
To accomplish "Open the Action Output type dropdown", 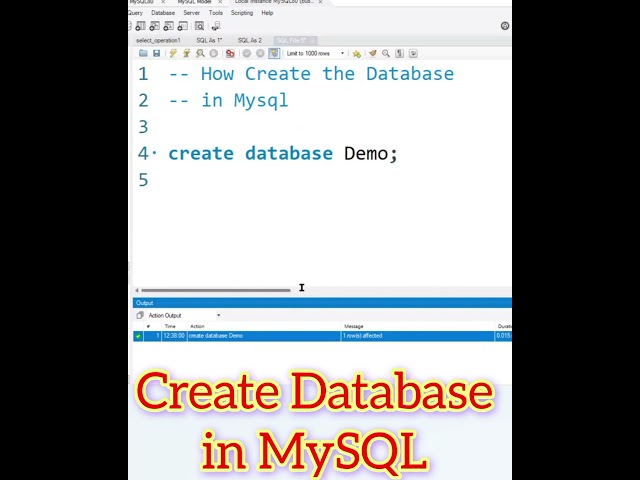I will (x=184, y=315).
